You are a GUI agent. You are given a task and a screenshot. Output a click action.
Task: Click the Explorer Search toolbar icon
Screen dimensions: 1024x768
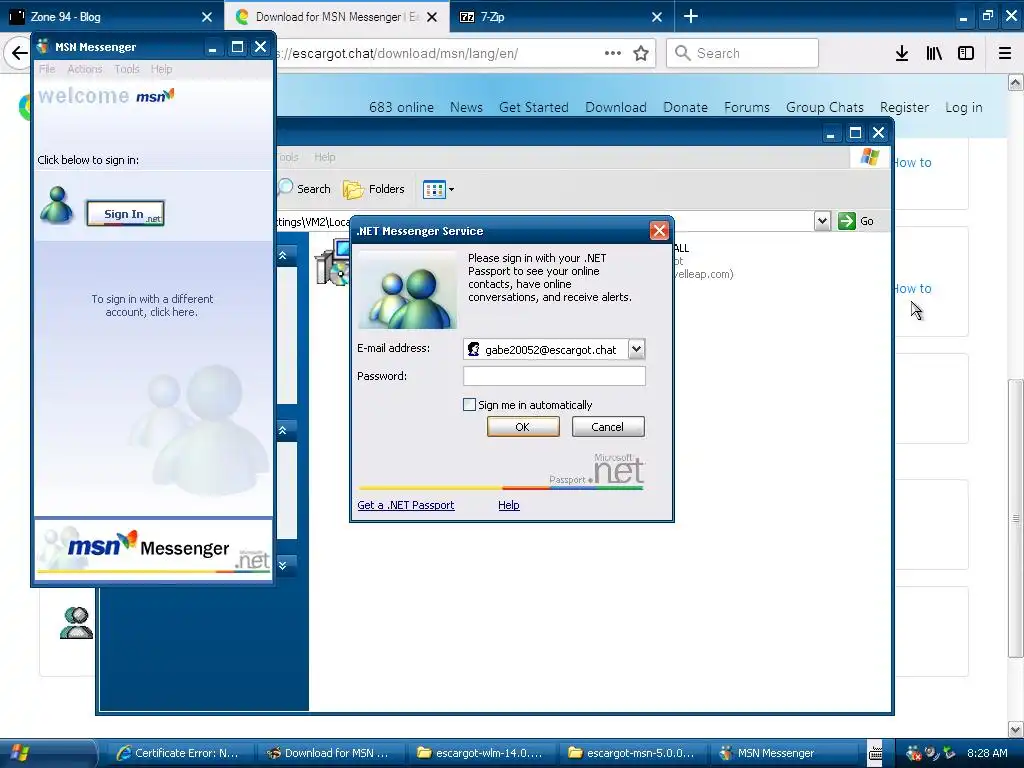click(285, 188)
